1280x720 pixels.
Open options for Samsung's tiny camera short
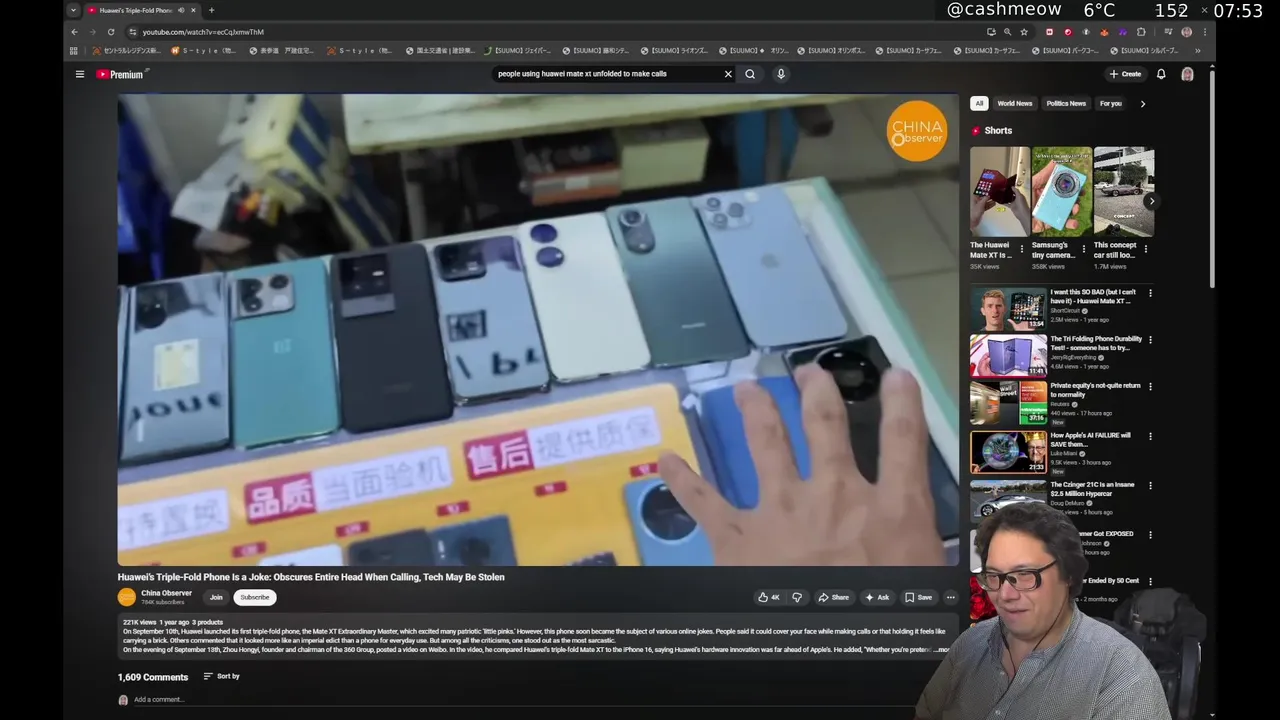[1084, 248]
